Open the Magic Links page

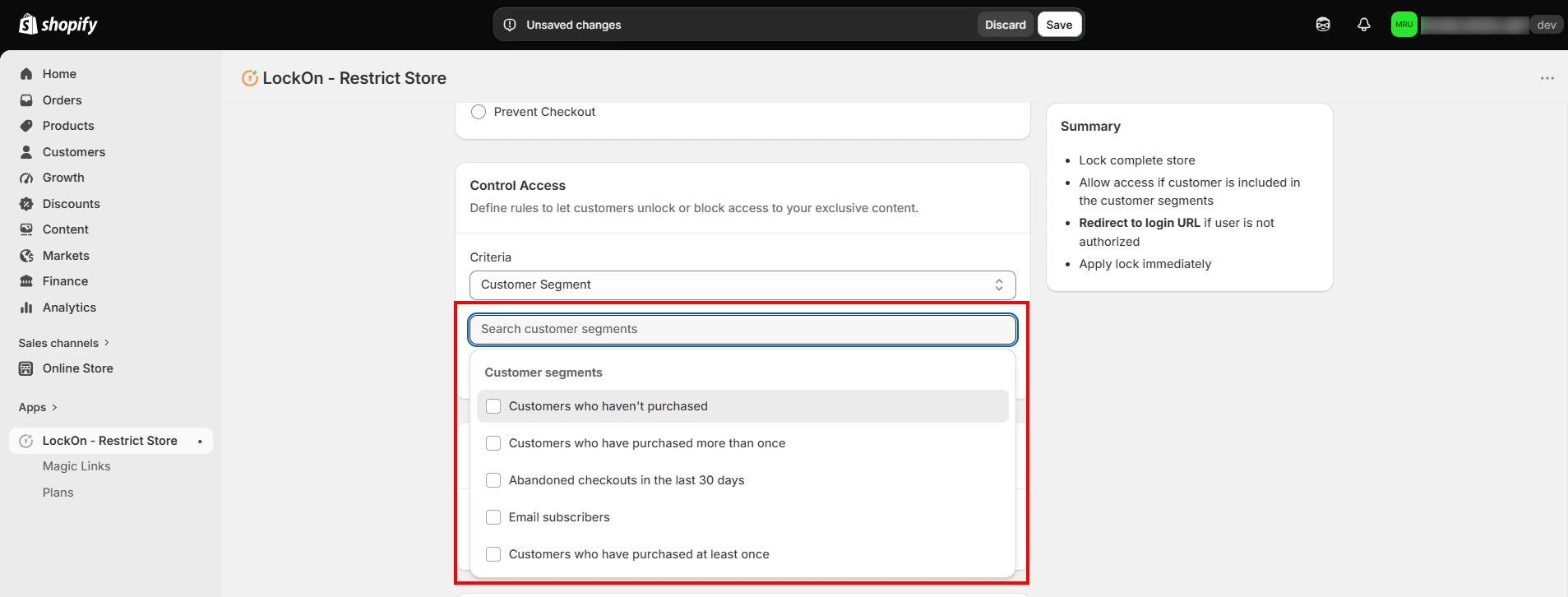(76, 466)
